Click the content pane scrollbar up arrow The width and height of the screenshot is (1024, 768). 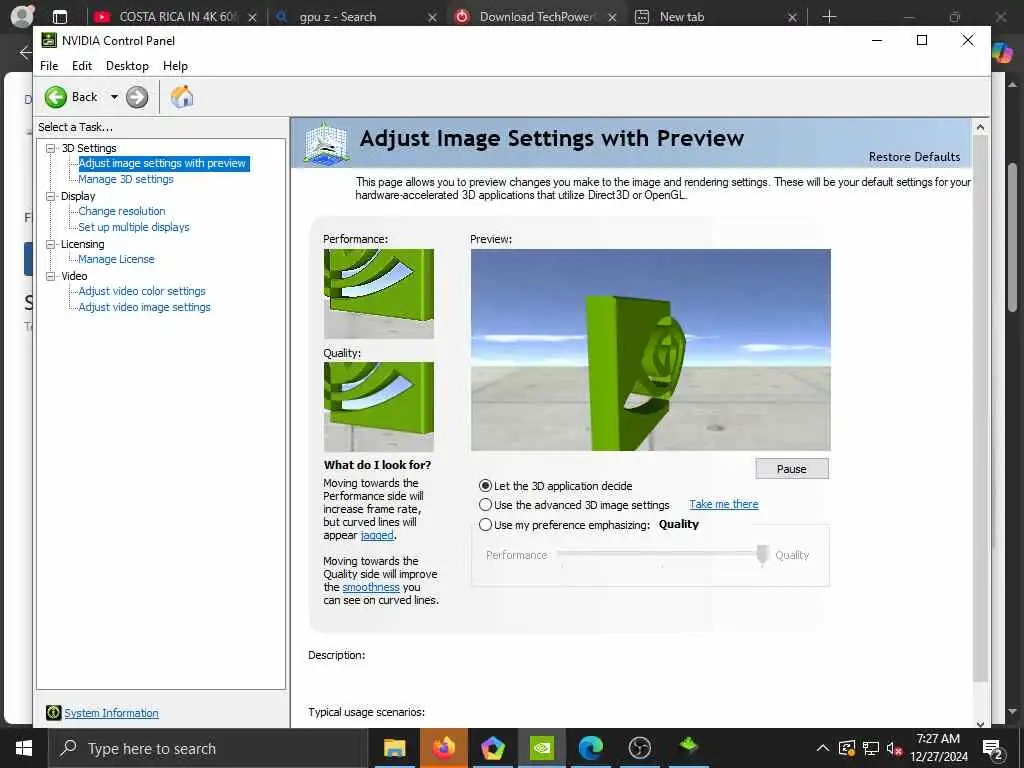coord(980,127)
